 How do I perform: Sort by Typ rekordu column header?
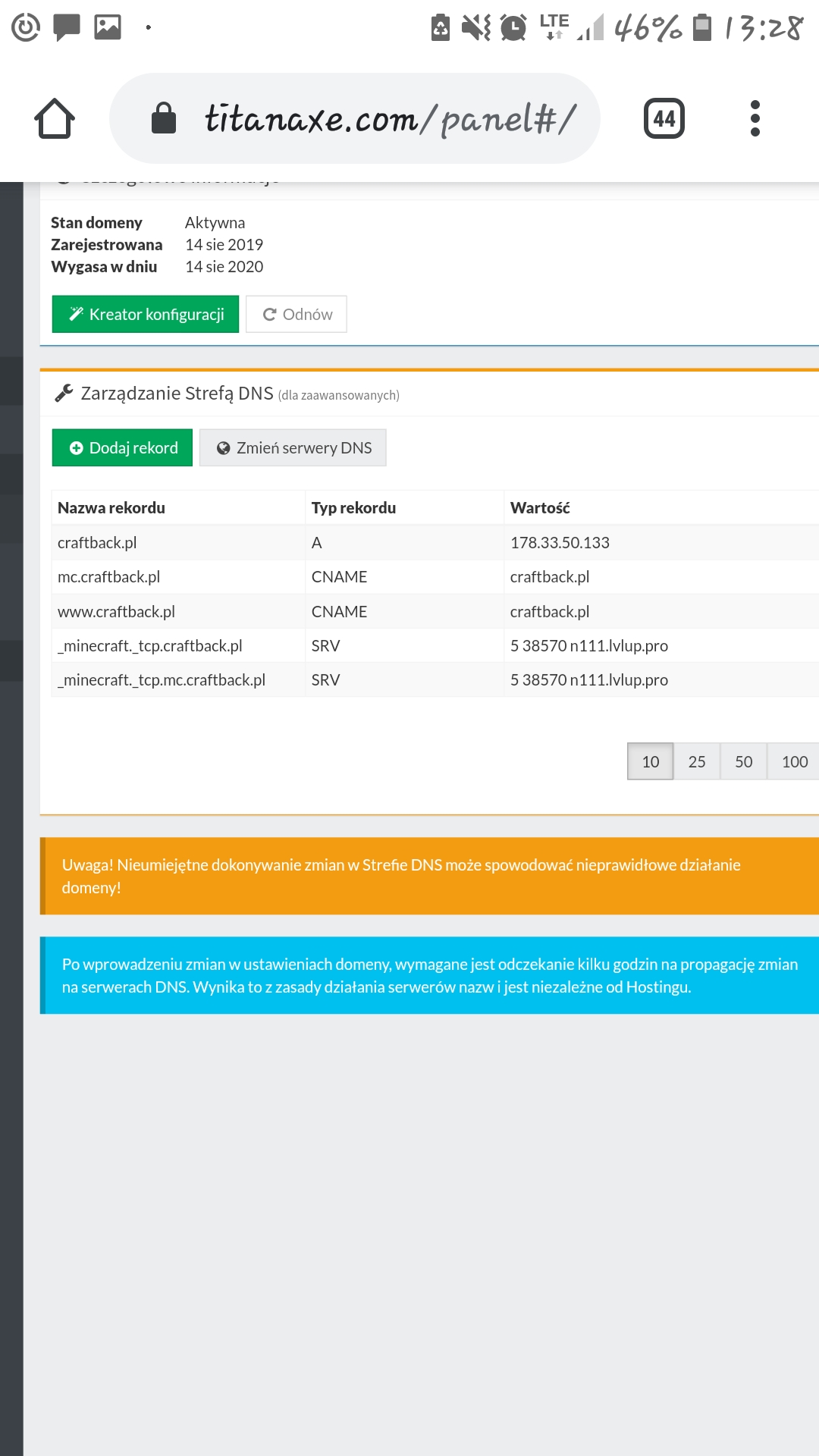(x=353, y=508)
